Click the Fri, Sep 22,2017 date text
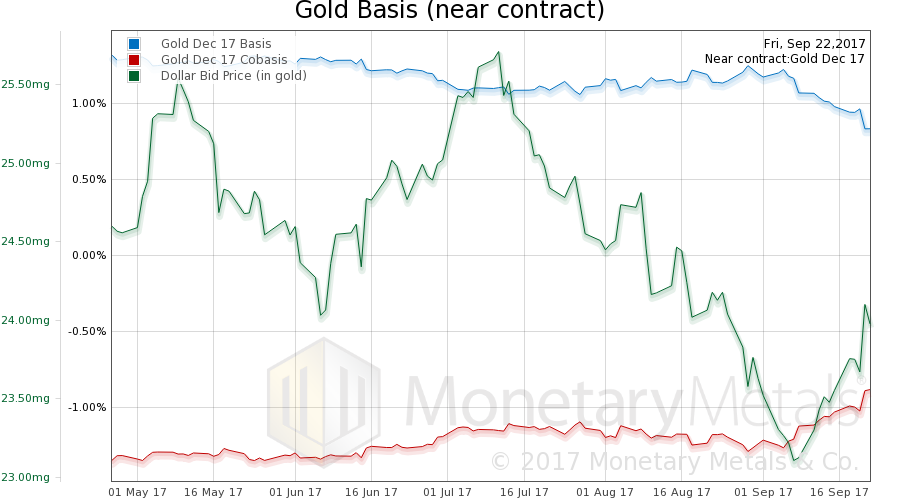The width and height of the screenshot is (900, 500). point(814,43)
